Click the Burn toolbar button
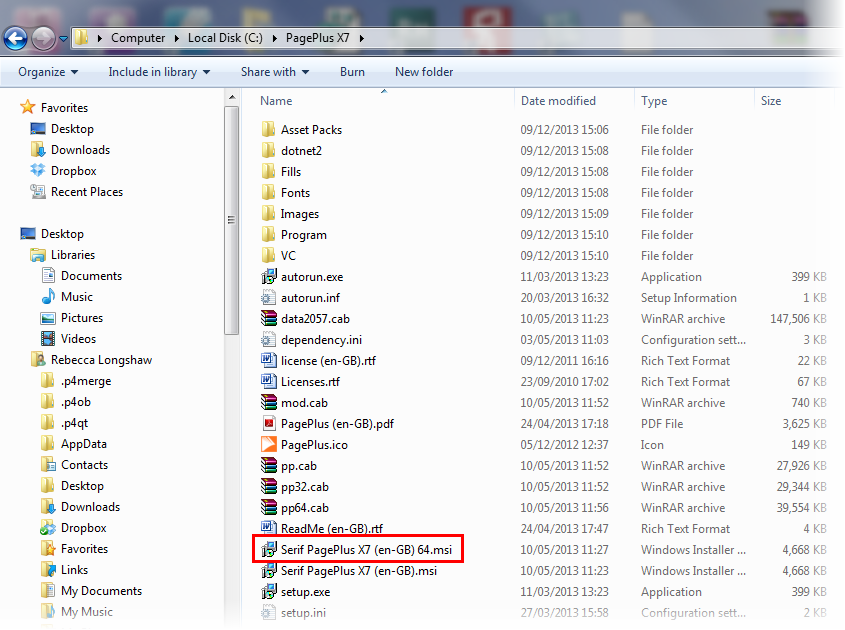This screenshot has width=845, height=630. pos(352,72)
